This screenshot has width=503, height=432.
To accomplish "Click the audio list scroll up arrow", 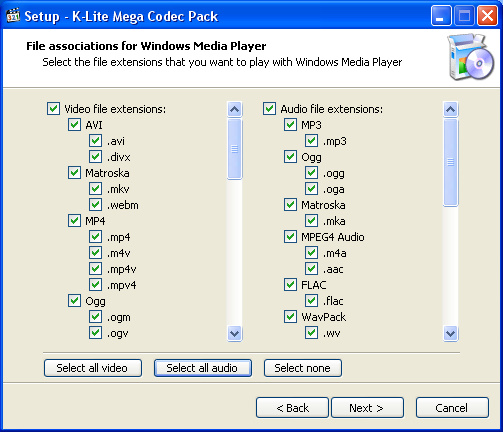I will (x=451, y=109).
